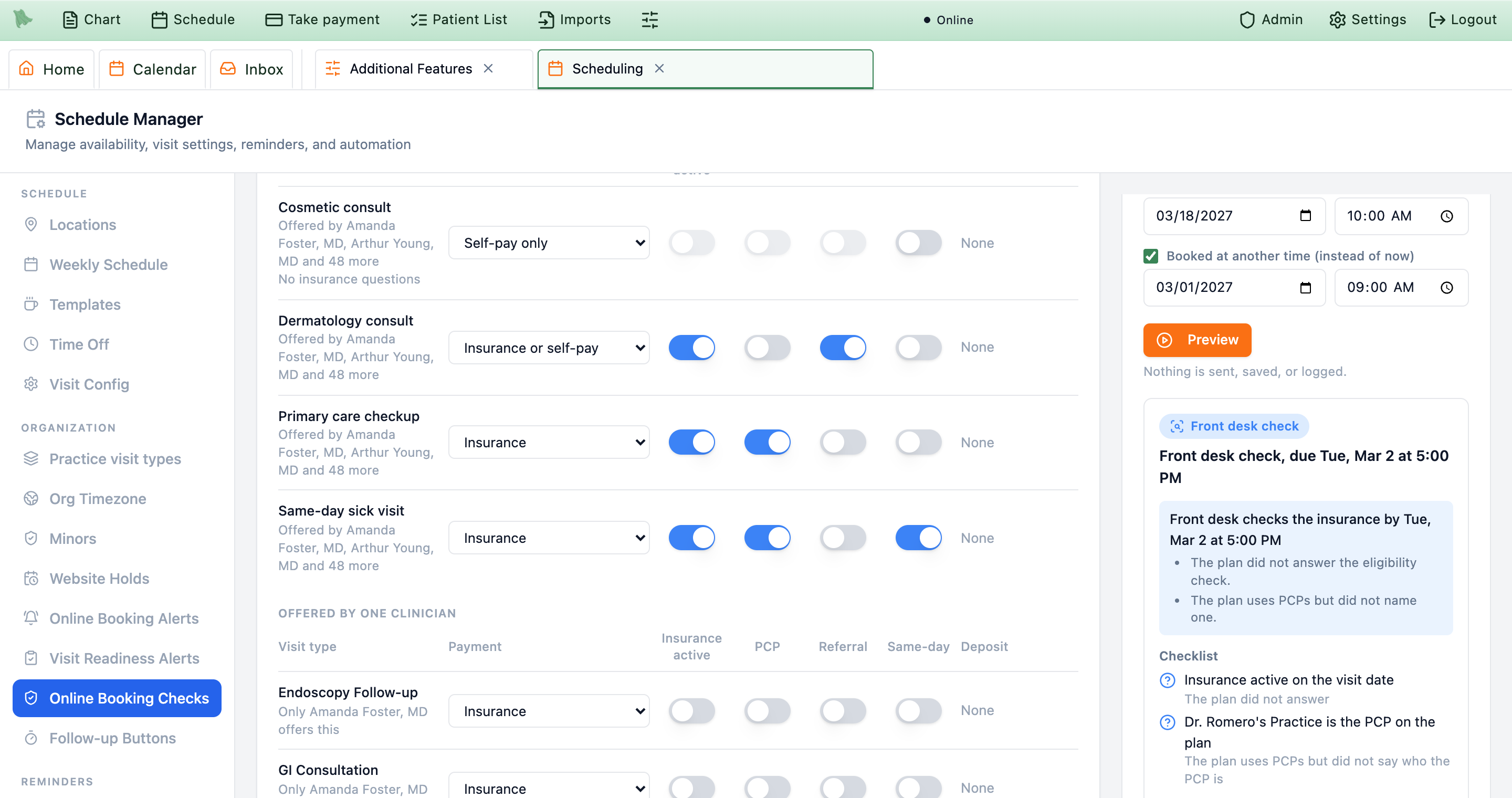Click the Locations pin icon in sidebar
The height and width of the screenshot is (798, 1512).
pyautogui.click(x=31, y=224)
